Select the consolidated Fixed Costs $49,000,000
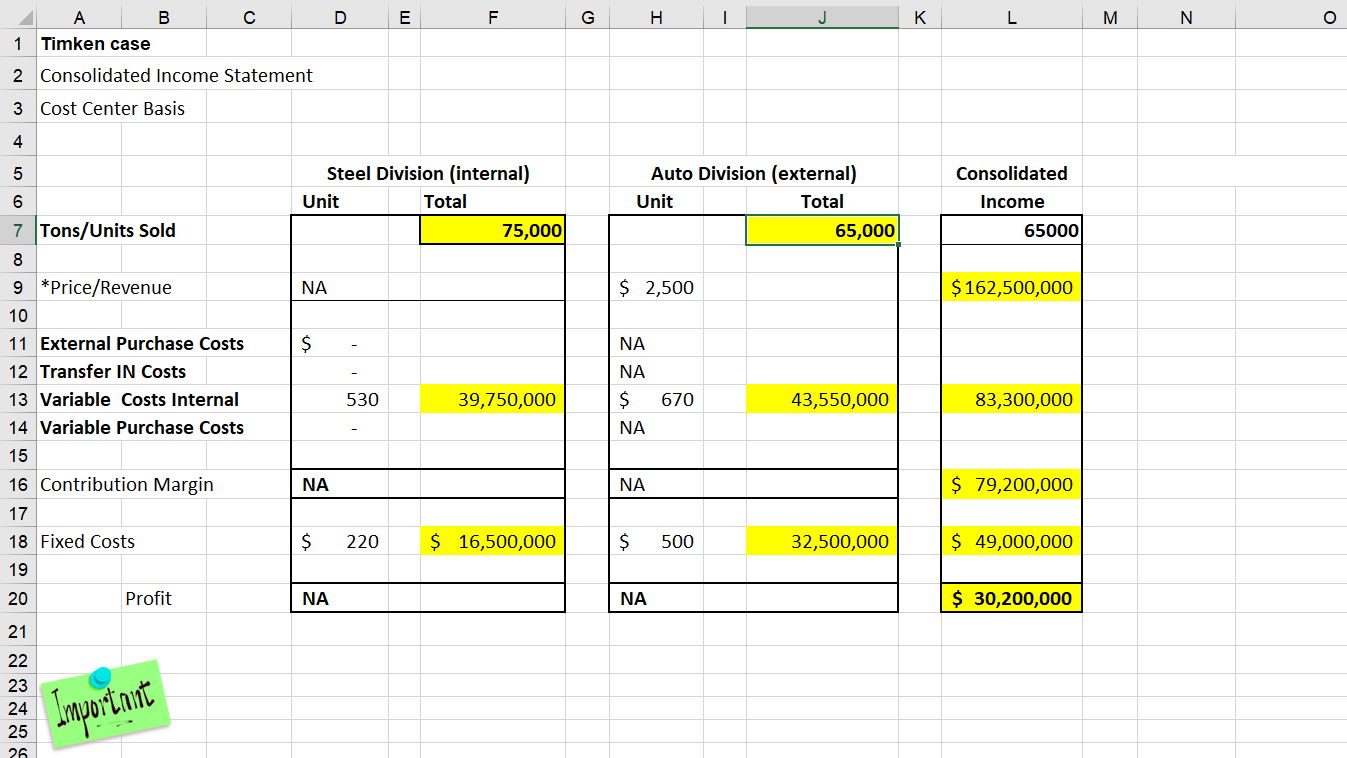Viewport: 1347px width, 758px height. point(1011,540)
